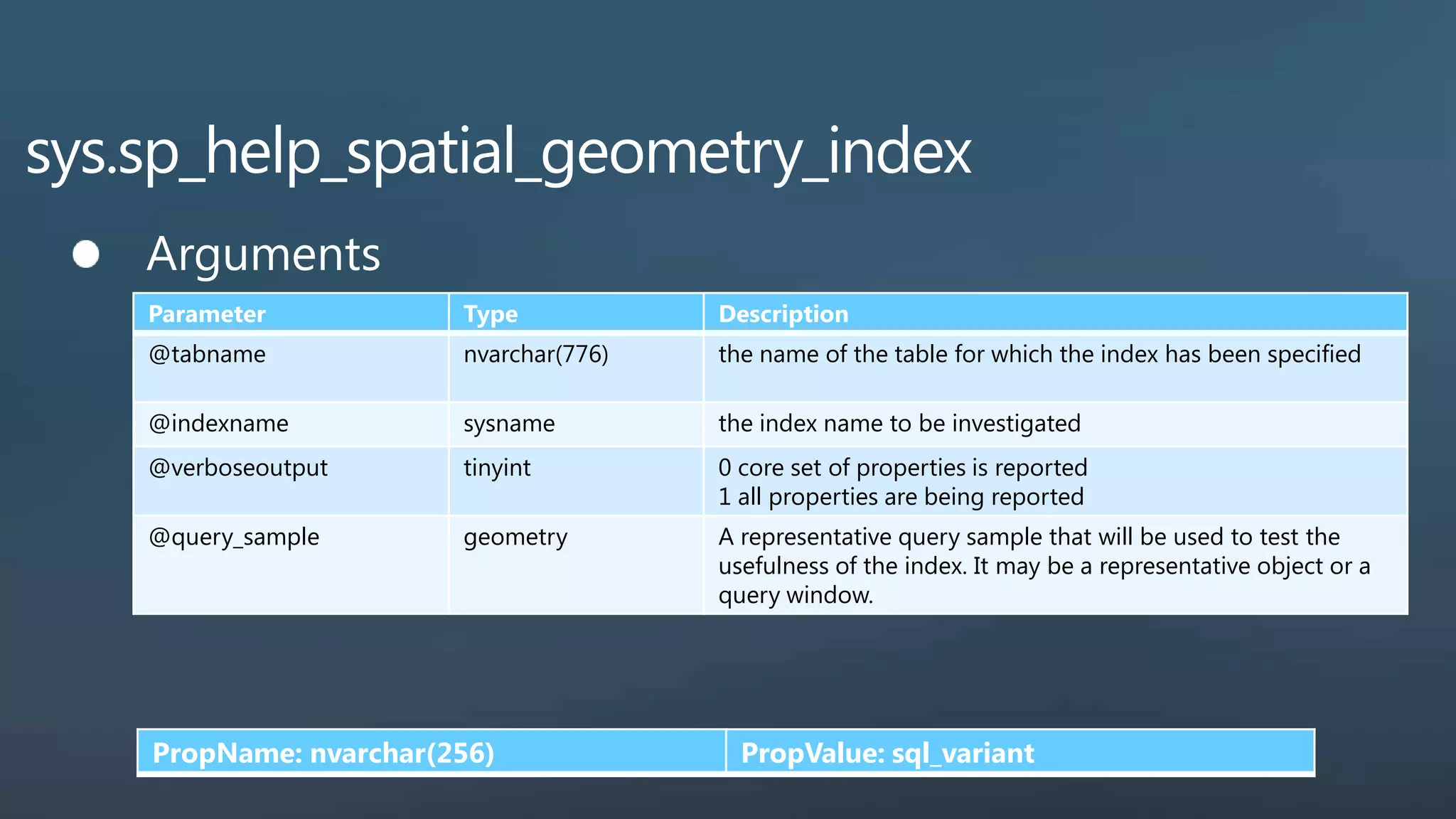Click the Parameter column header
This screenshot has height=819, width=1456.
pyautogui.click(x=207, y=314)
